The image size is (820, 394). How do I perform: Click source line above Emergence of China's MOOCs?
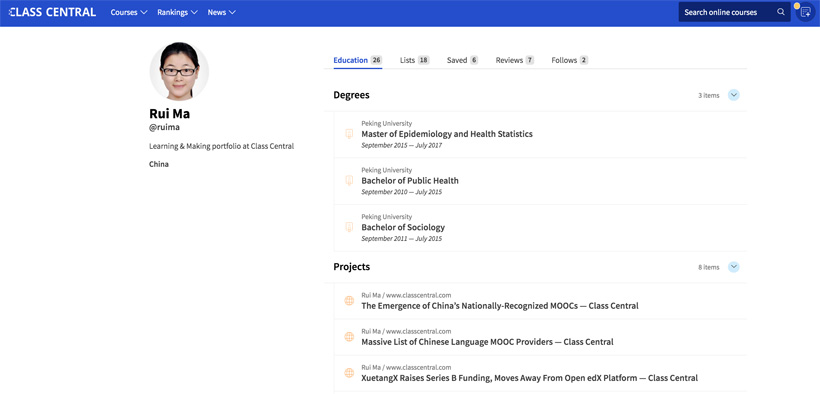coord(406,295)
